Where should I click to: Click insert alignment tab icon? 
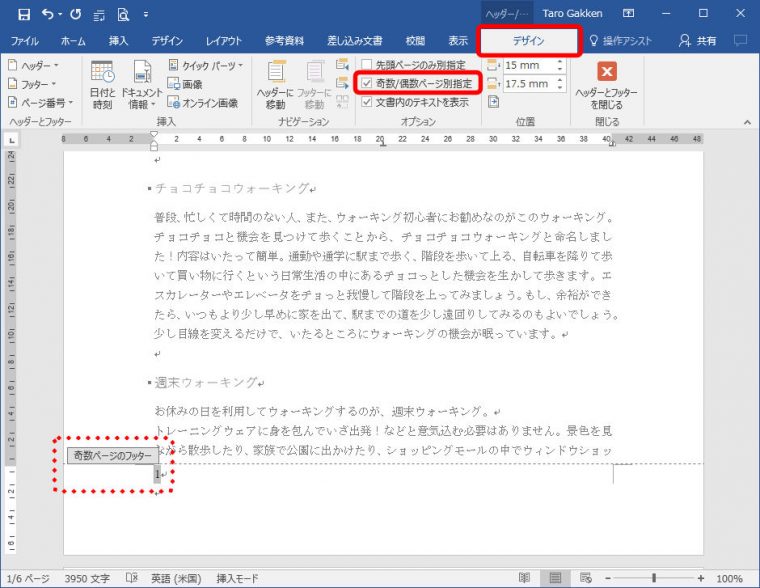pyautogui.click(x=493, y=102)
